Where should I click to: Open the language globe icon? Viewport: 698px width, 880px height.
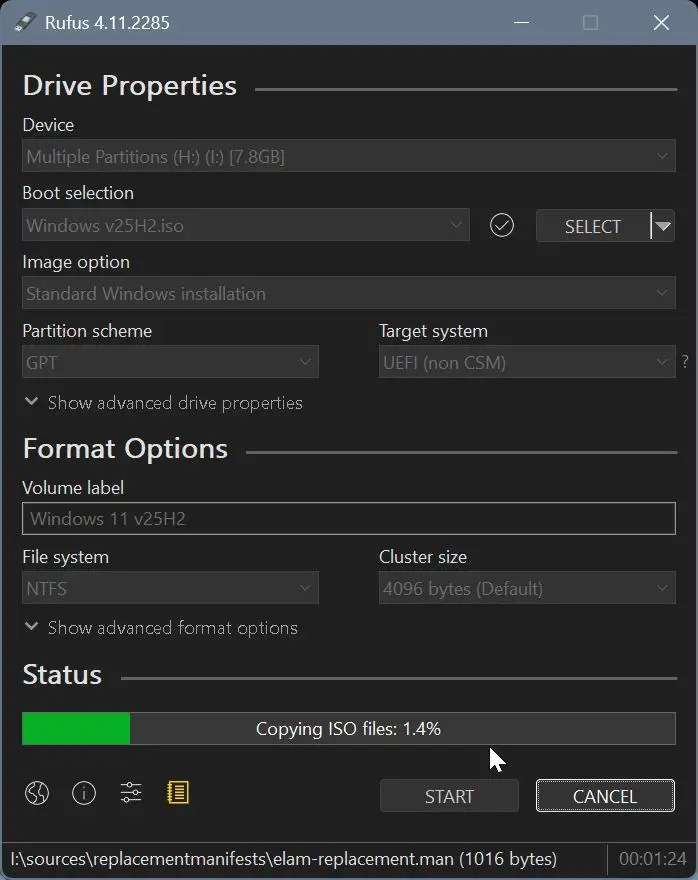(37, 794)
